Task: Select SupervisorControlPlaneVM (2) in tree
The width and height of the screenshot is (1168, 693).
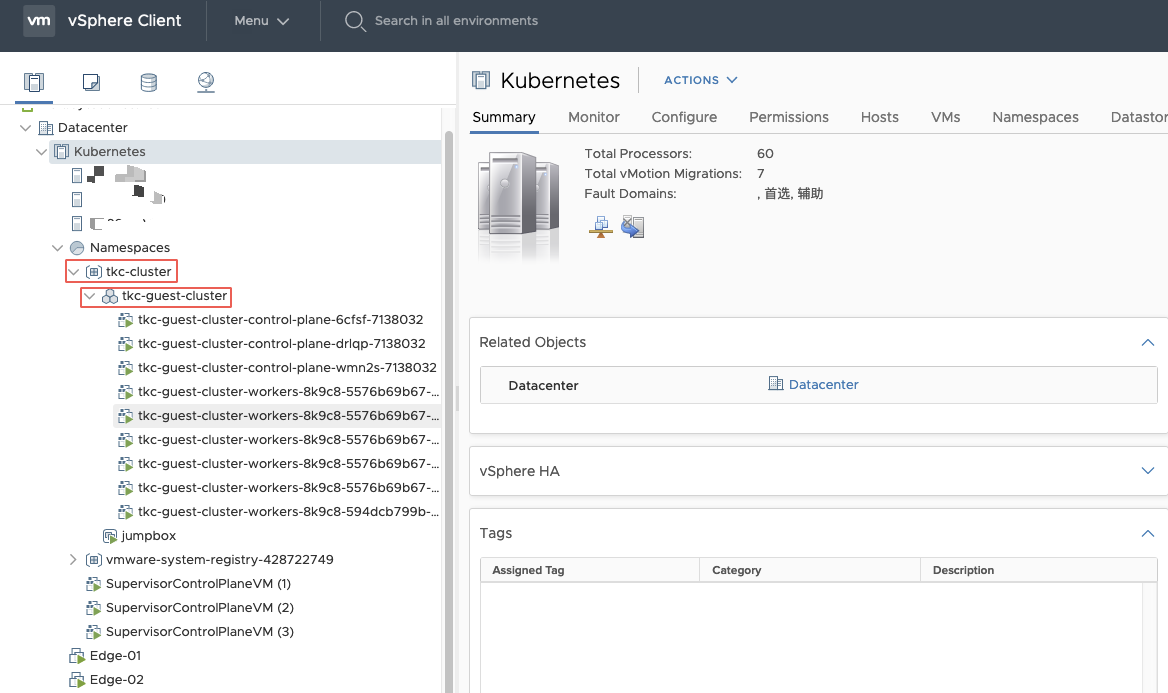Action: click(200, 607)
